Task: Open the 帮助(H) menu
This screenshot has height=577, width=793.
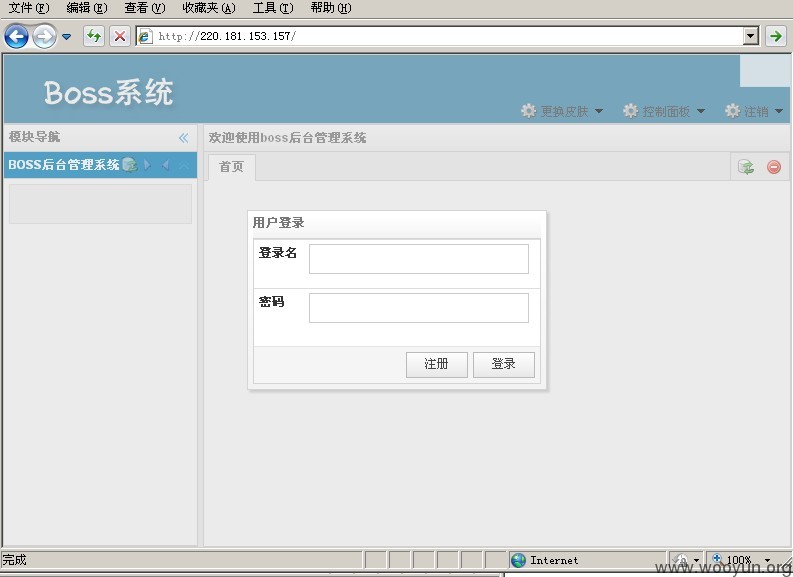Action: [x=331, y=8]
